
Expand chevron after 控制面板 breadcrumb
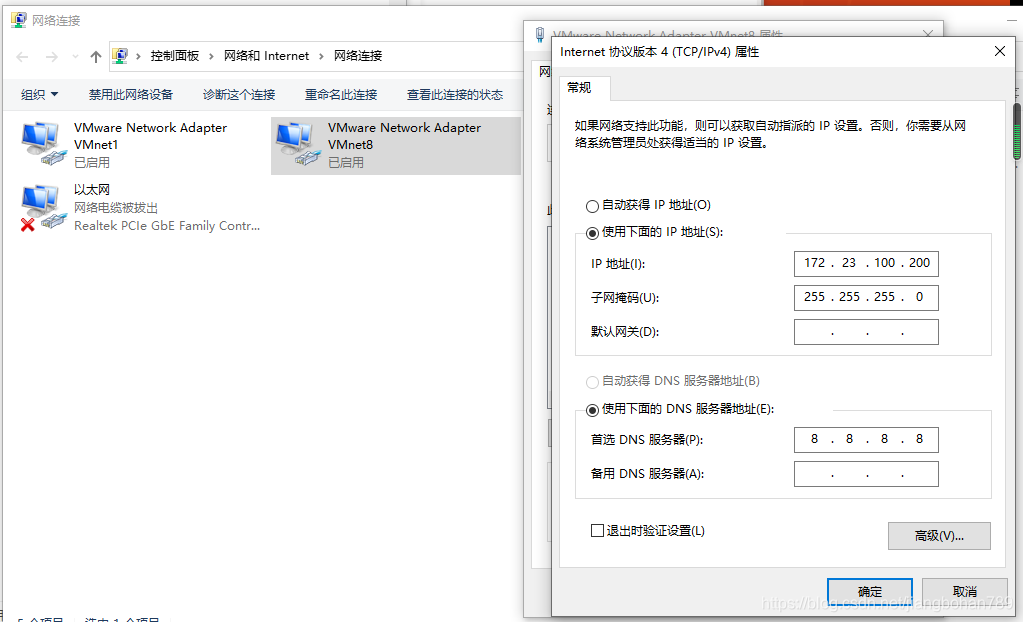211,57
